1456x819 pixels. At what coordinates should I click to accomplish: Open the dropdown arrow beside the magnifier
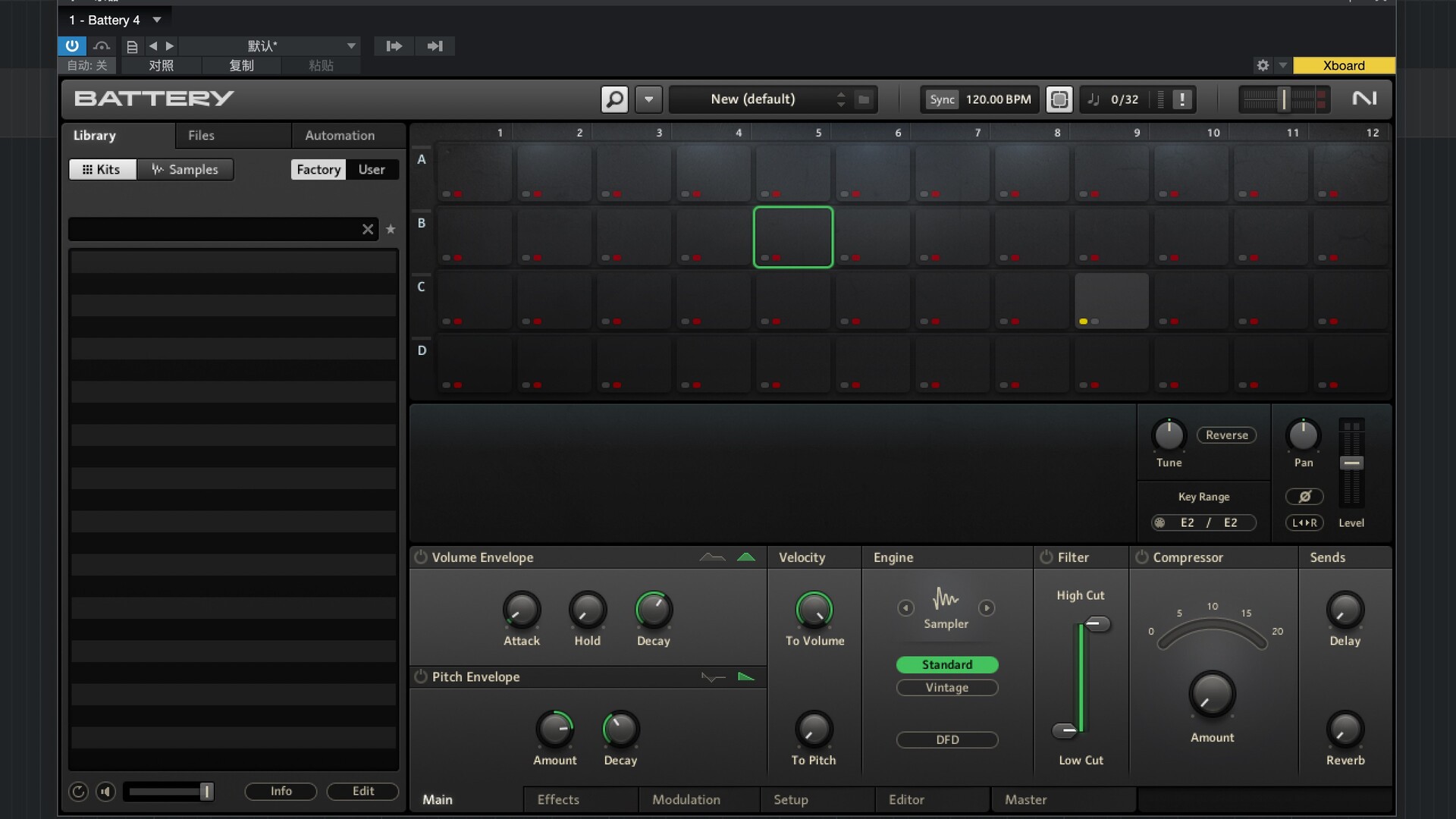coord(648,99)
